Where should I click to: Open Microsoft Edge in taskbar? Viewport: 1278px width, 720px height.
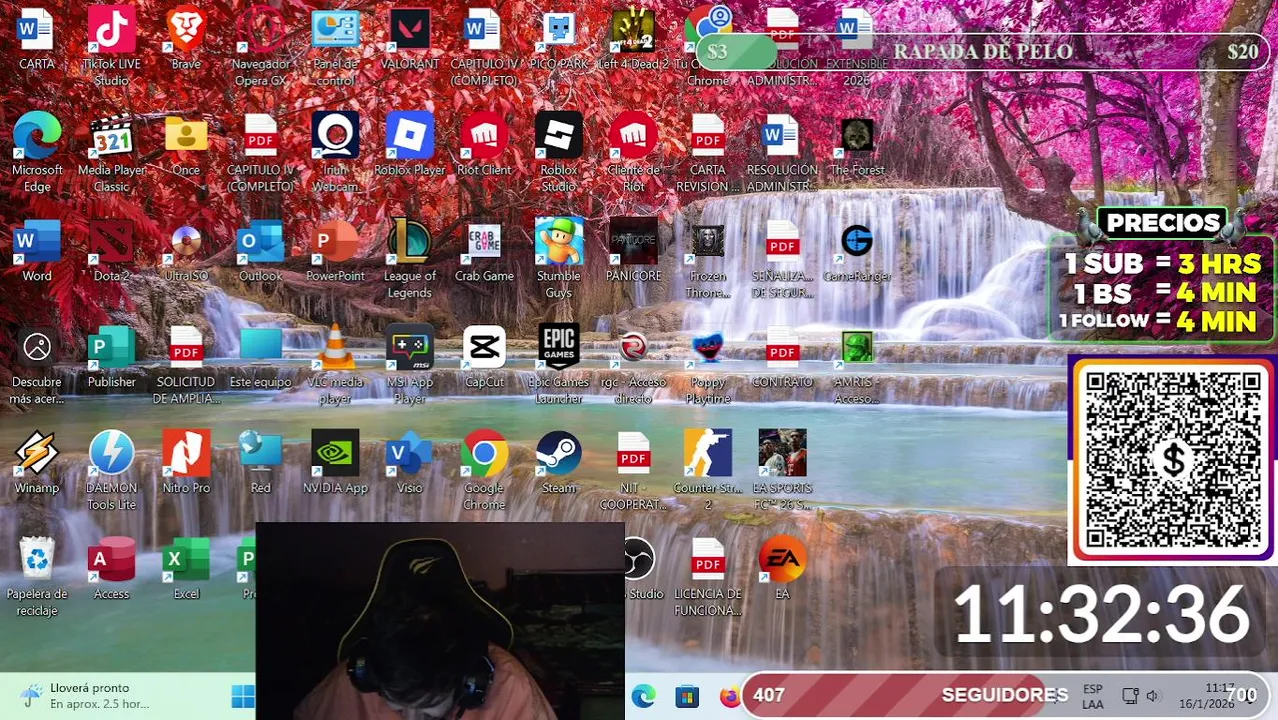(643, 696)
